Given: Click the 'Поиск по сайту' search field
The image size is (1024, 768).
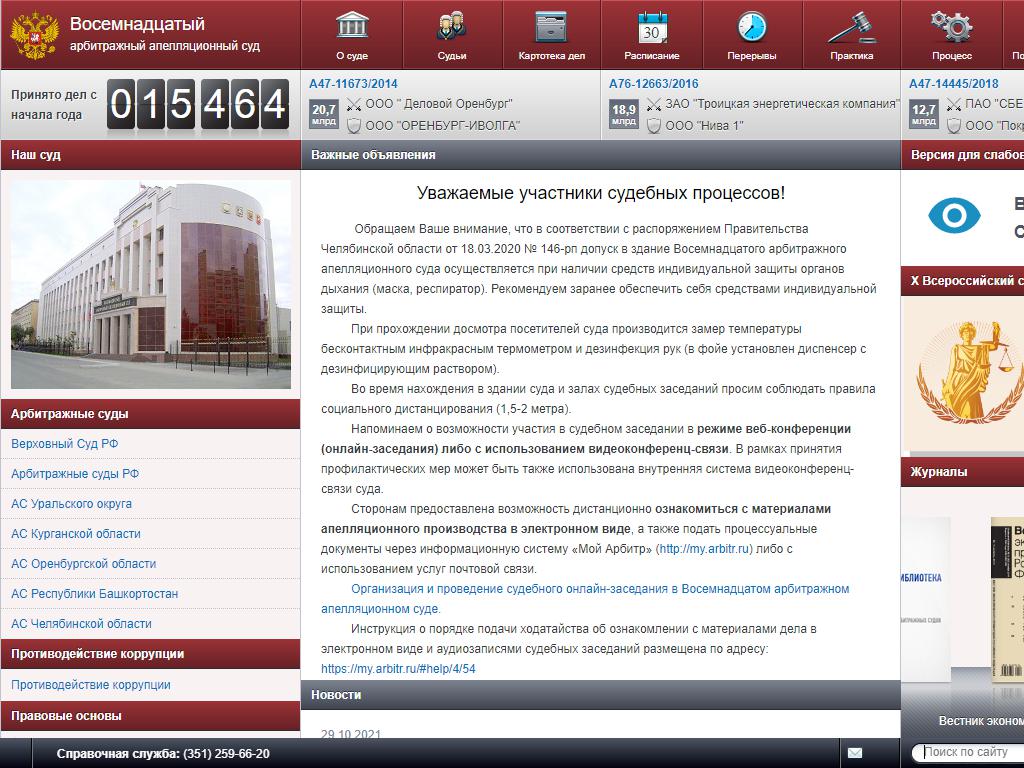Looking at the screenshot, I should click(970, 752).
